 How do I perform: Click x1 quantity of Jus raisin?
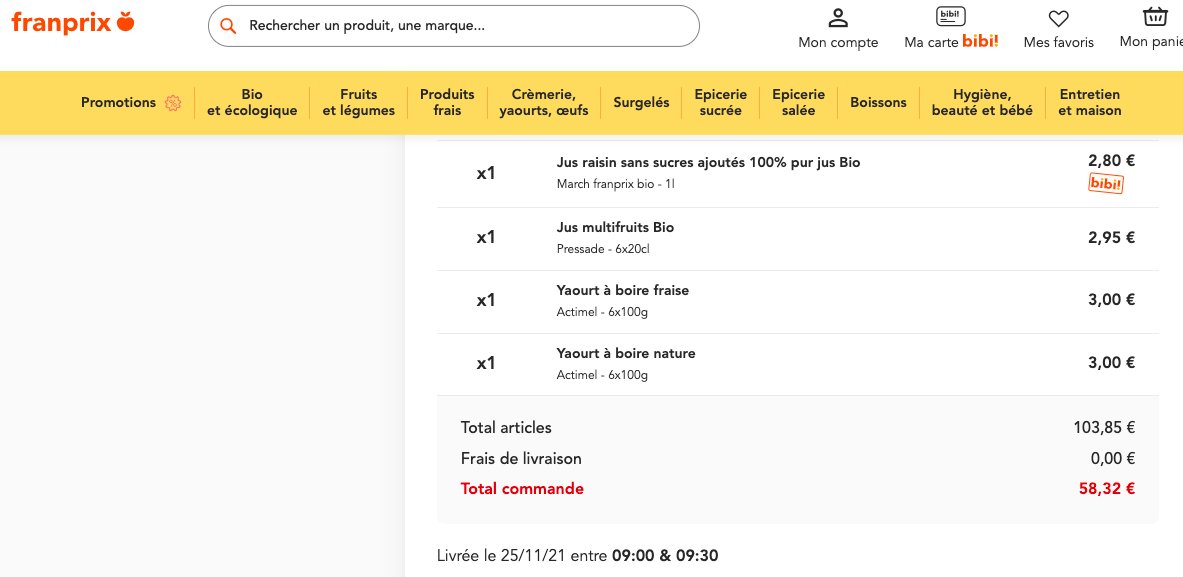[x=486, y=173]
